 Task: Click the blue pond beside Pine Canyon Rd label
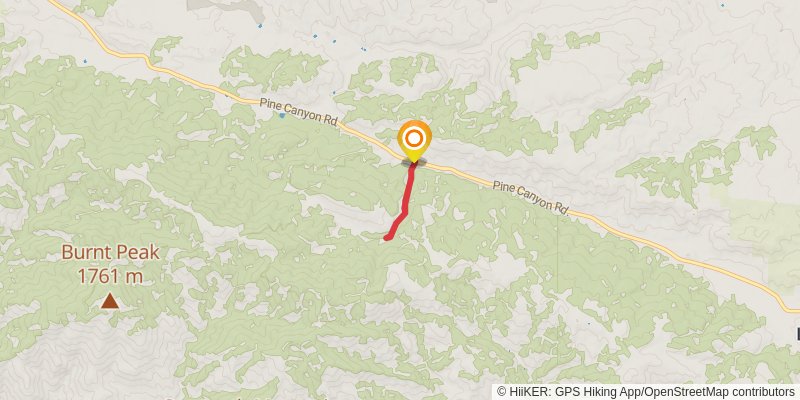(282, 116)
